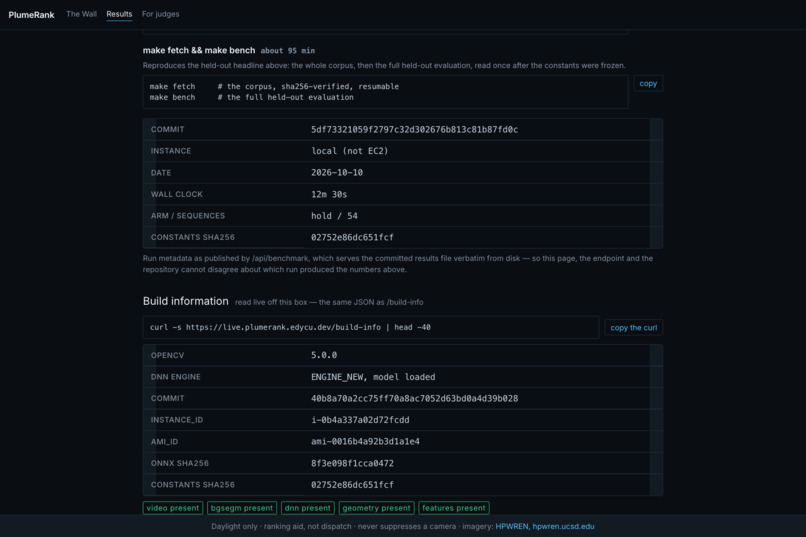Copy the make fetch commands
Viewport: 806px width, 537px height.
coord(648,83)
